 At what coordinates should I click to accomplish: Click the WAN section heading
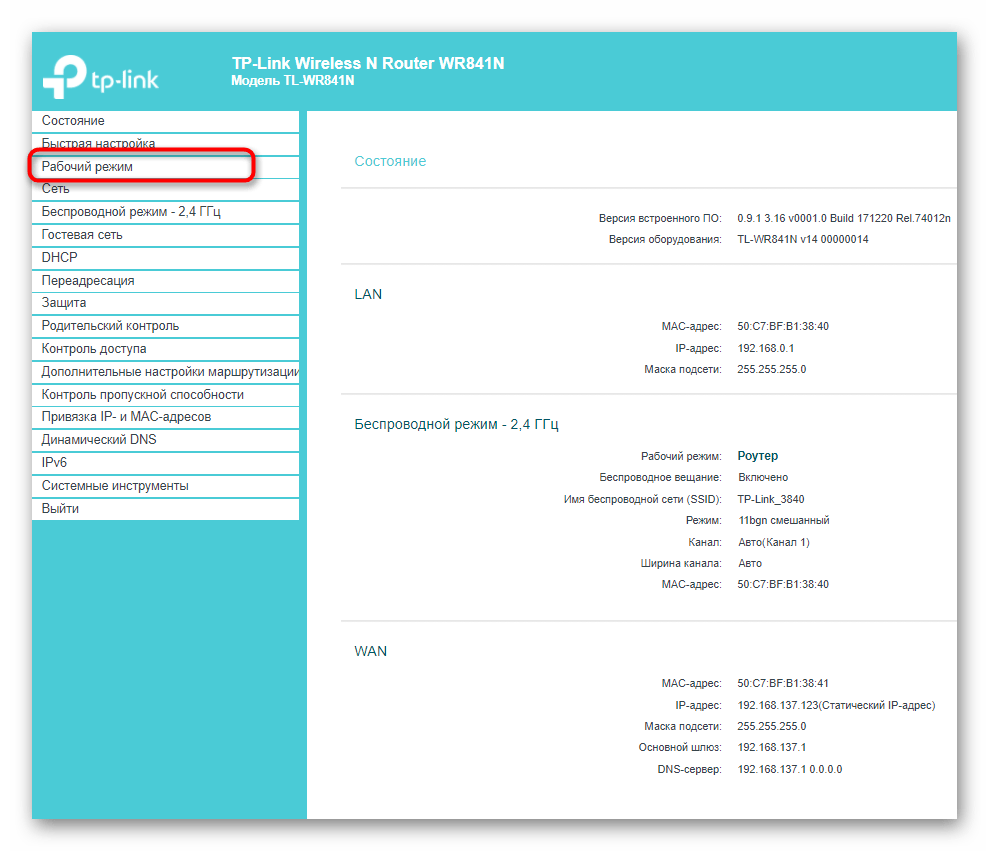[370, 652]
